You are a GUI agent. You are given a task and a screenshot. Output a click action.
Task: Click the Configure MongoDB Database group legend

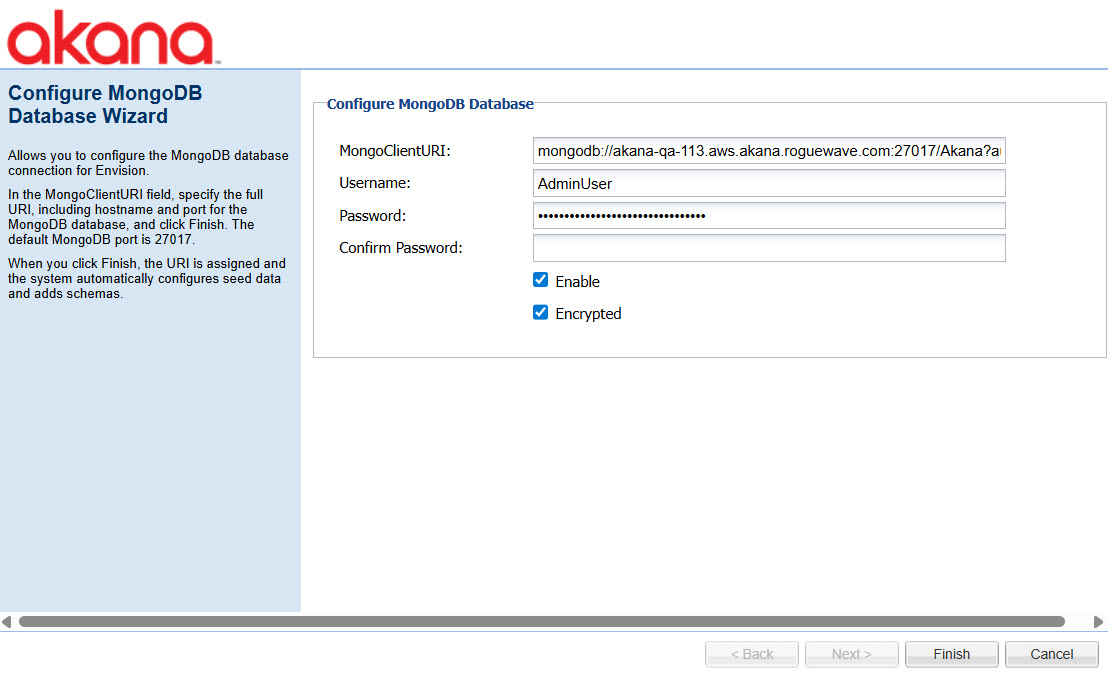430,104
